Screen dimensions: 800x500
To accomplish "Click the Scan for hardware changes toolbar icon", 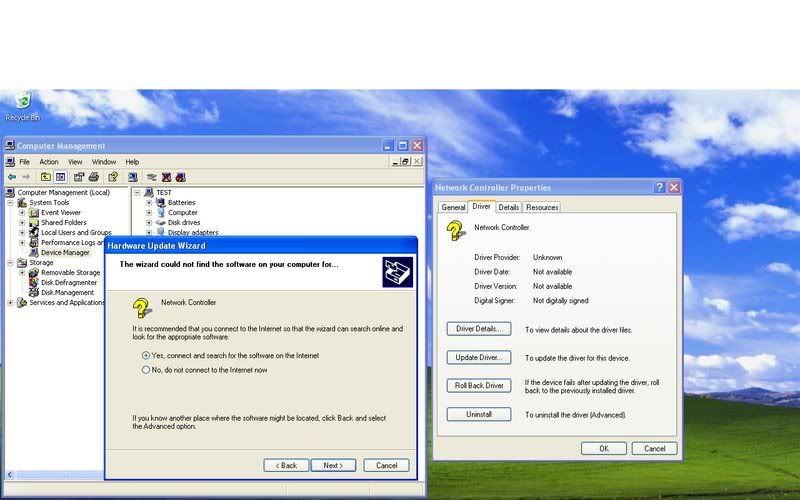I will point(133,177).
